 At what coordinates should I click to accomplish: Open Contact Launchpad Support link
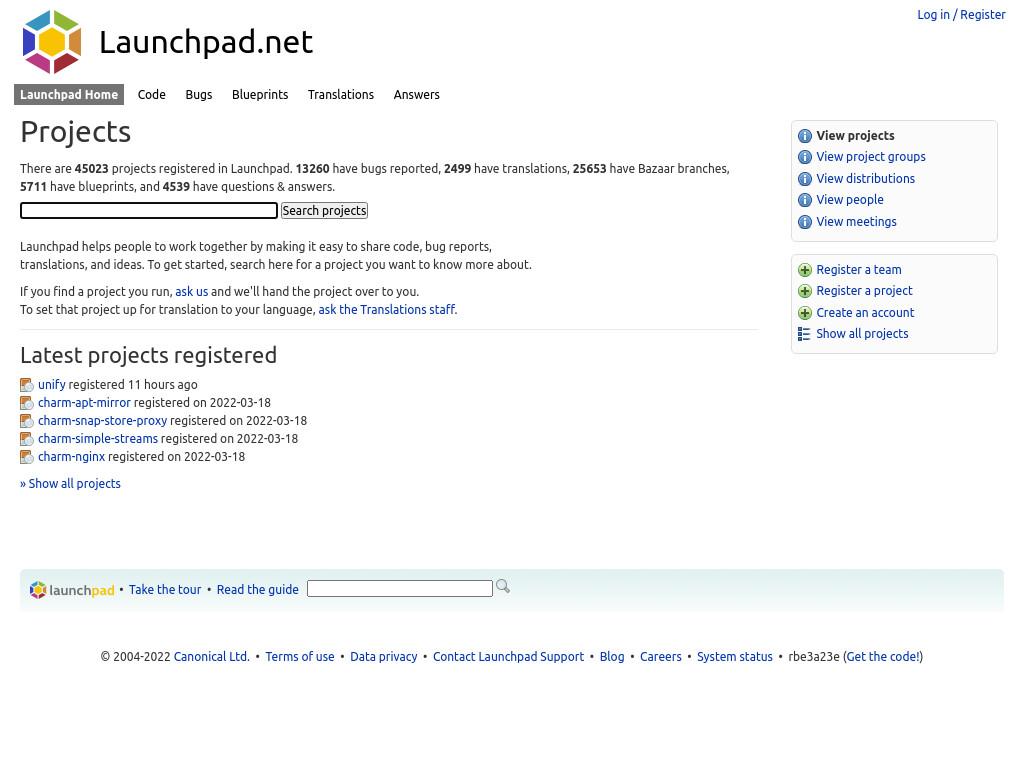click(x=508, y=657)
